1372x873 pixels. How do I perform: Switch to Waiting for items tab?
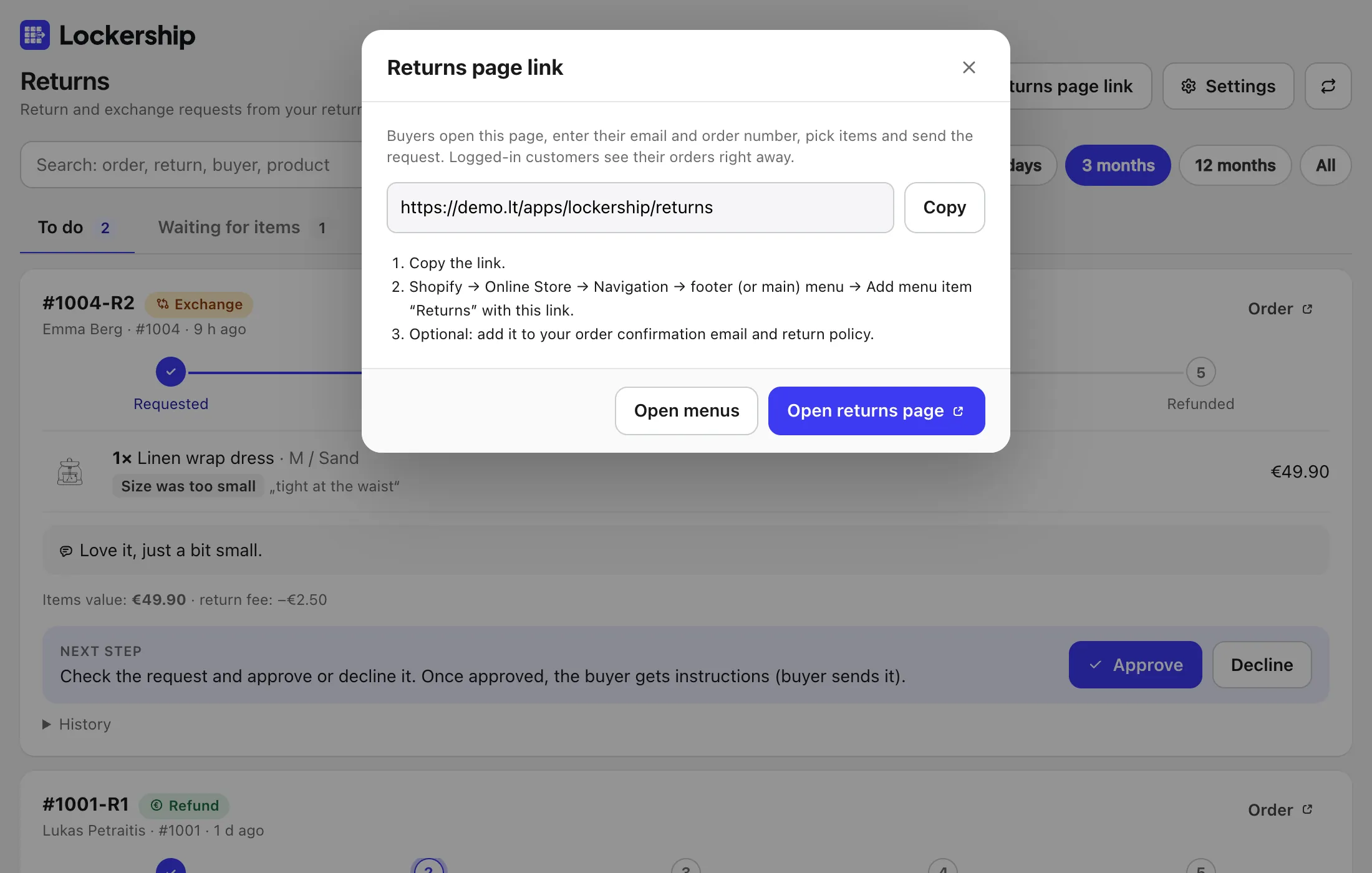click(243, 228)
